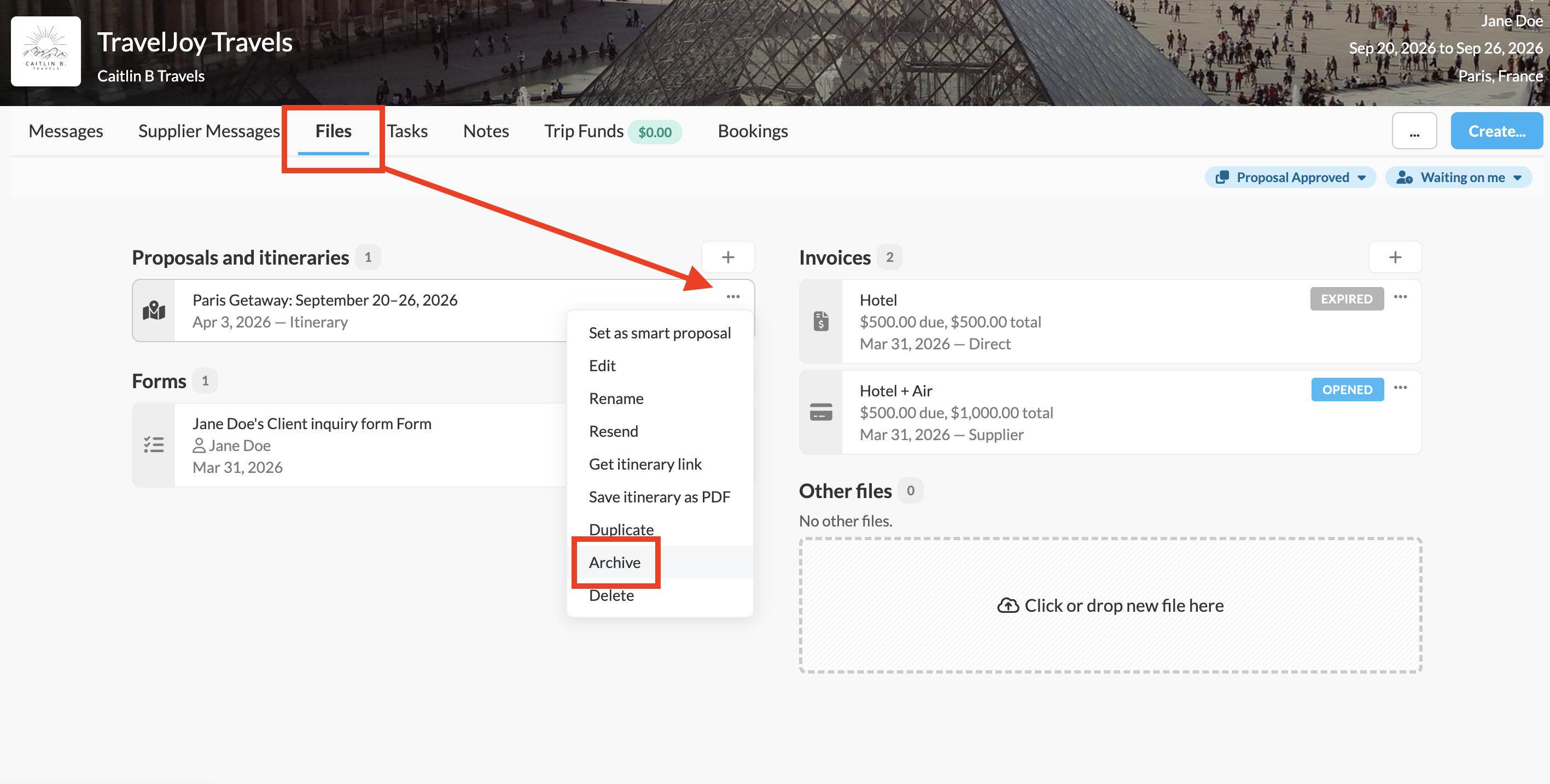Image resolution: width=1550 pixels, height=784 pixels.
Task: Expand the Waiting on me dropdown
Action: [1458, 178]
